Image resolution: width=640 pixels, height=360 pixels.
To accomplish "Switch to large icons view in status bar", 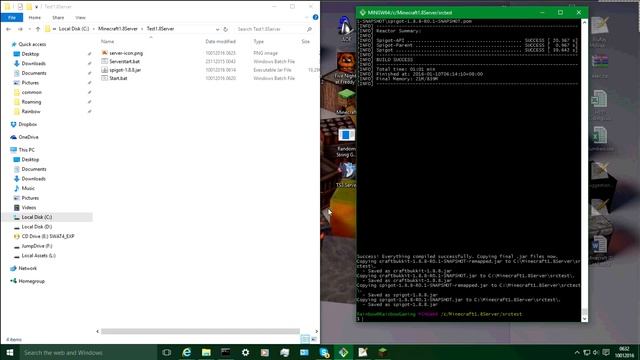I will coord(314,339).
